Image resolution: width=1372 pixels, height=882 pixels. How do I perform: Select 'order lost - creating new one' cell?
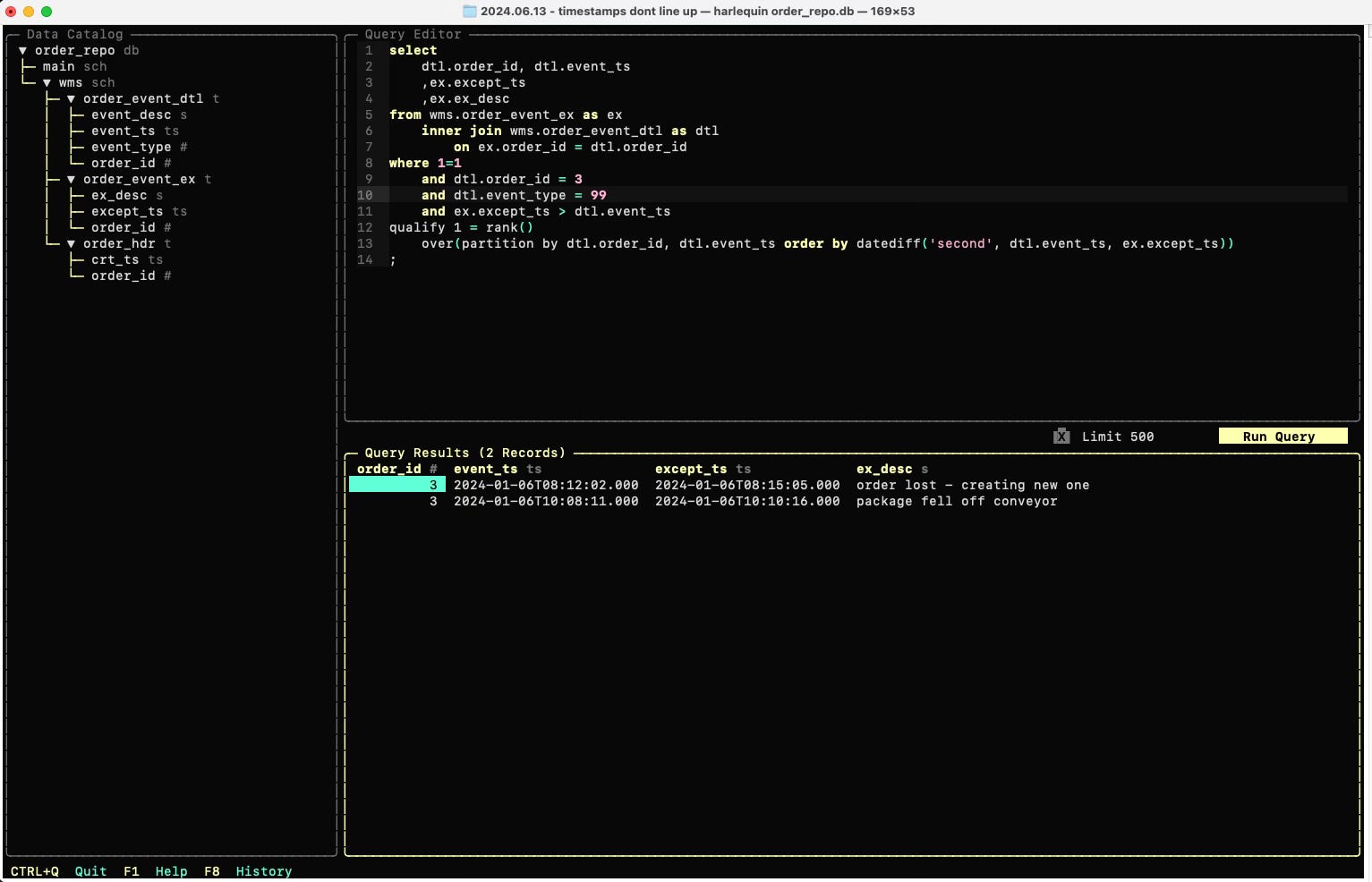[973, 486]
